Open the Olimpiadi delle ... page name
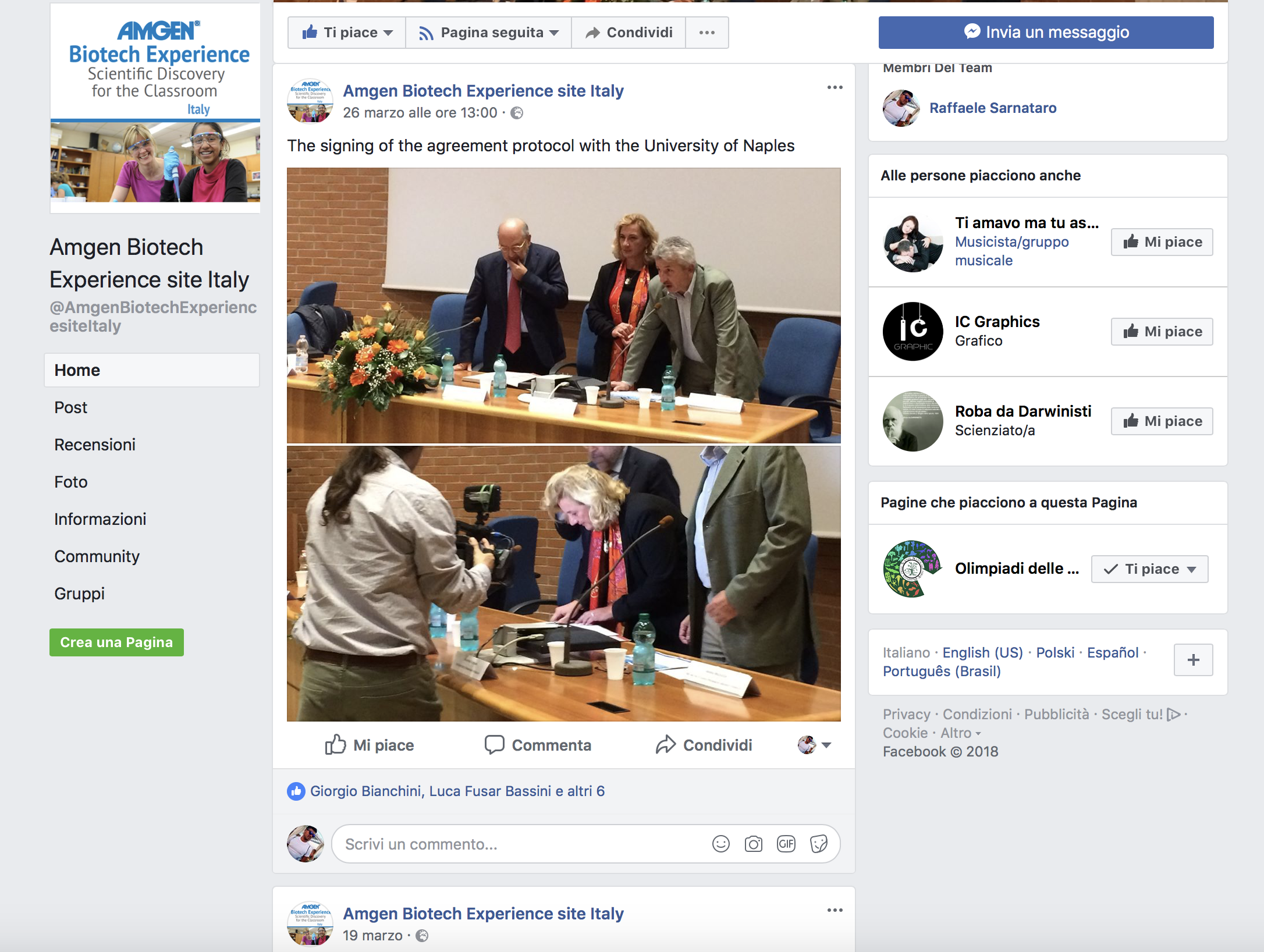 [x=1017, y=569]
